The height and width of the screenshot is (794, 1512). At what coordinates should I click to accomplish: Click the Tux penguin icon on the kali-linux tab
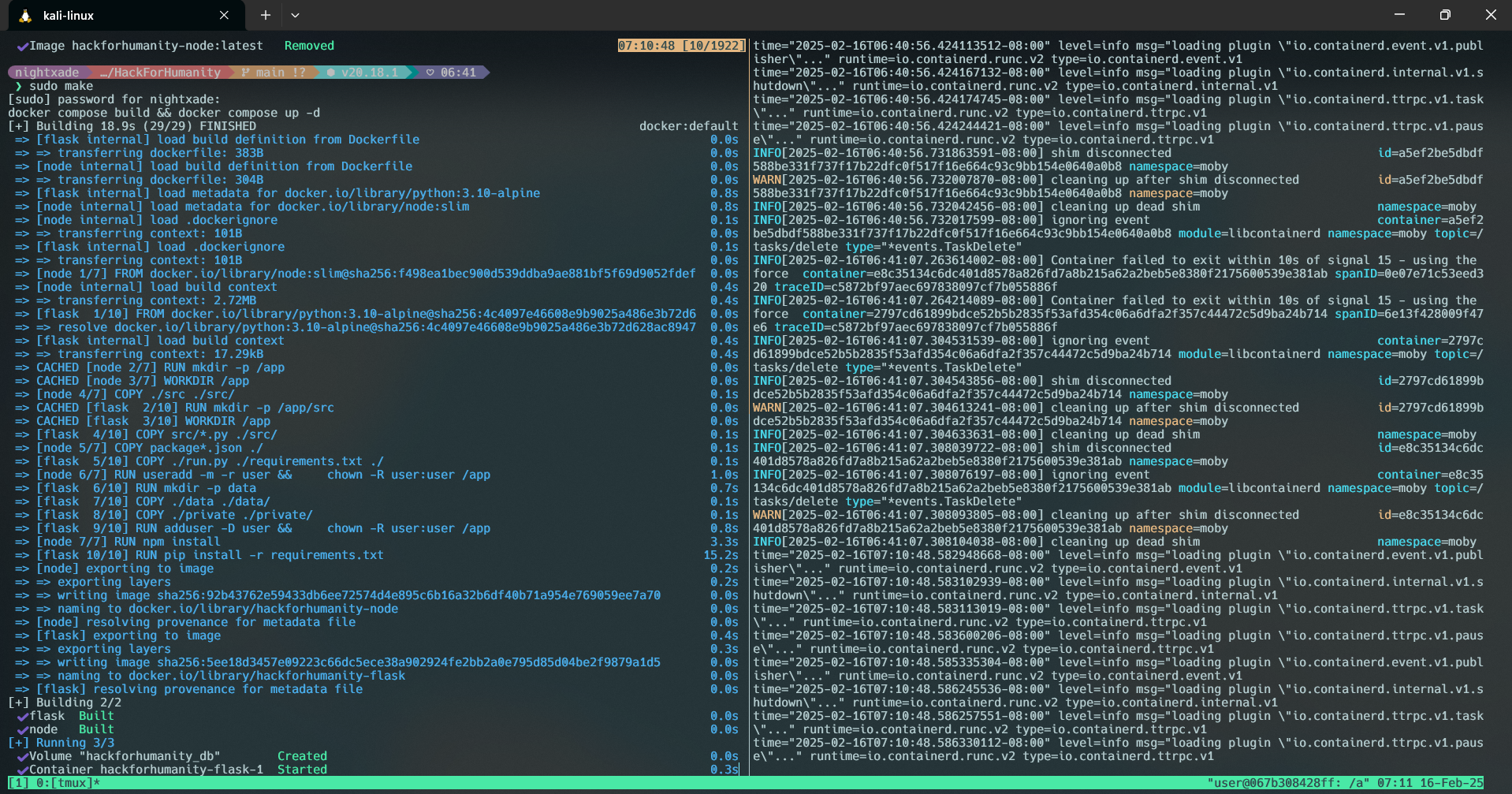(x=25, y=15)
